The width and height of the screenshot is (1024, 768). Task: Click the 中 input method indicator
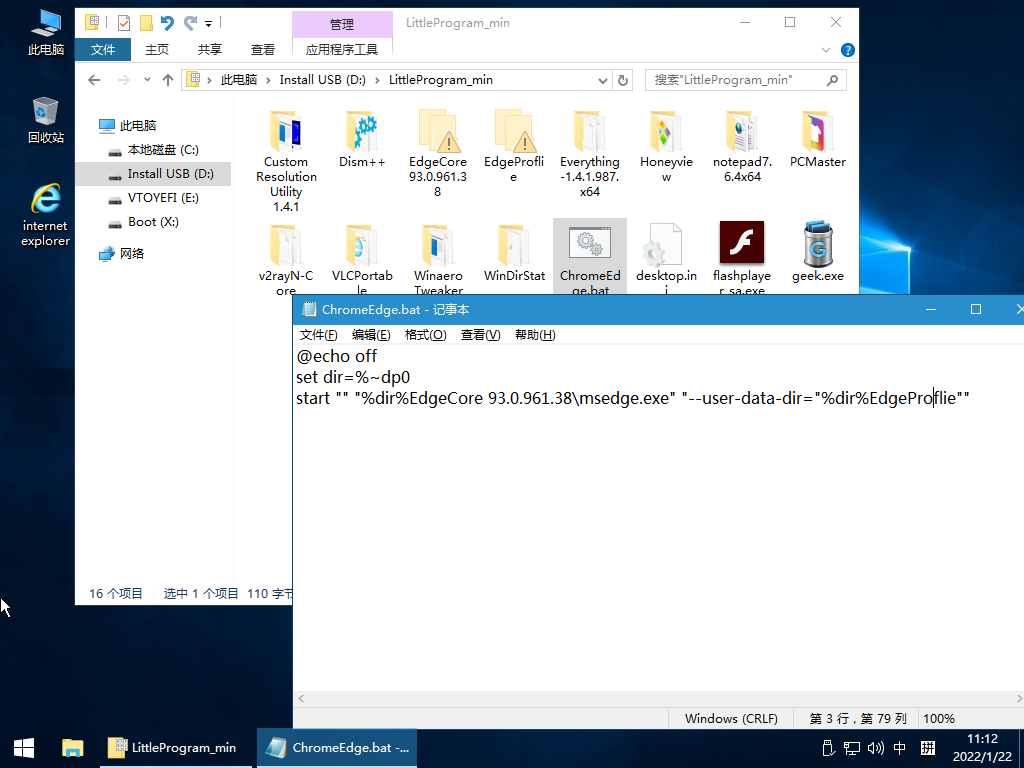coord(899,748)
